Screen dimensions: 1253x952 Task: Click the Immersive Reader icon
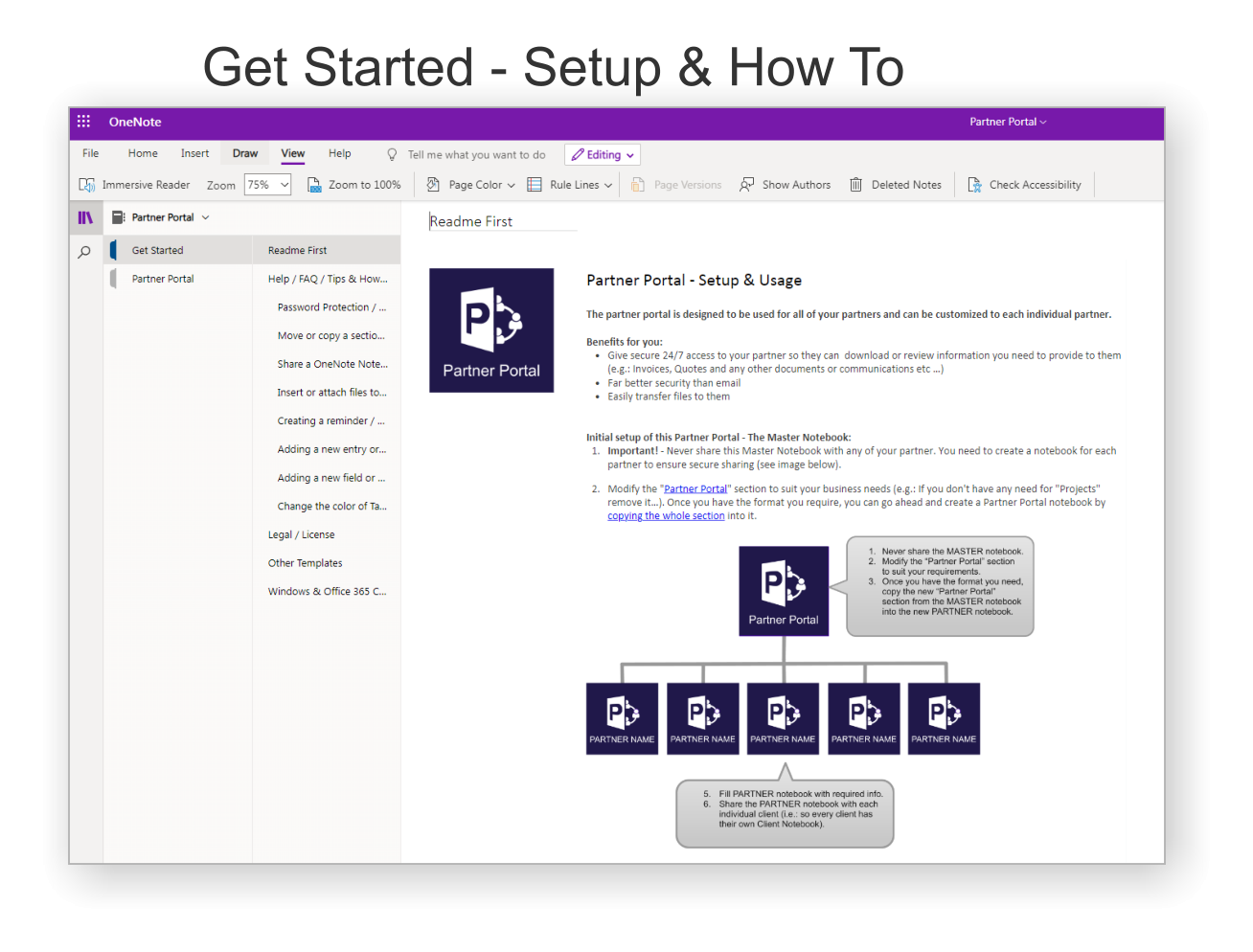[86, 185]
